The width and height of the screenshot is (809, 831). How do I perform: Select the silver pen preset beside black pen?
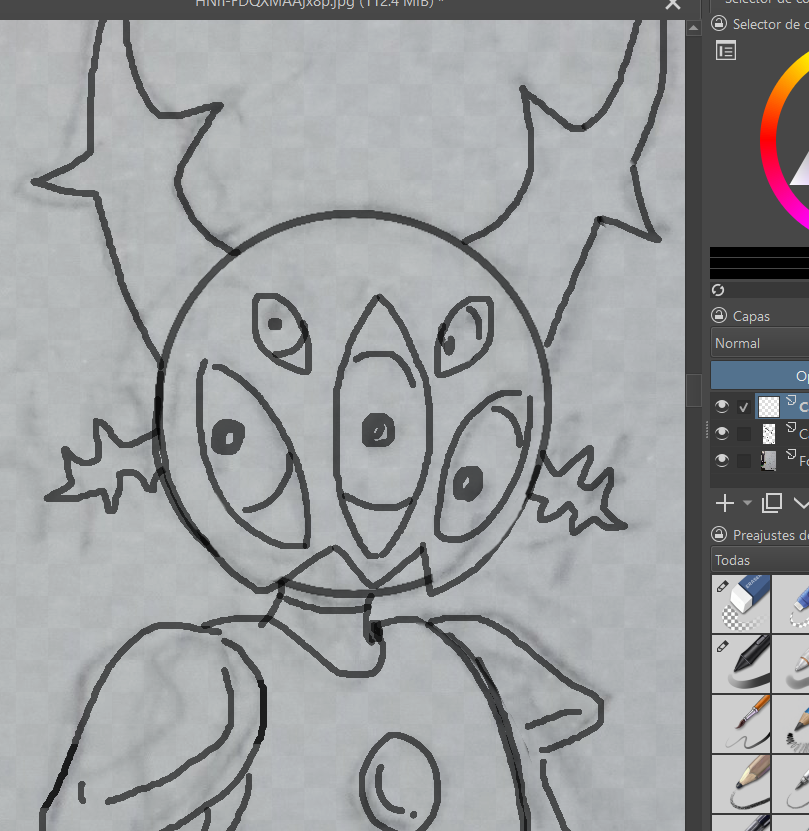point(791,664)
